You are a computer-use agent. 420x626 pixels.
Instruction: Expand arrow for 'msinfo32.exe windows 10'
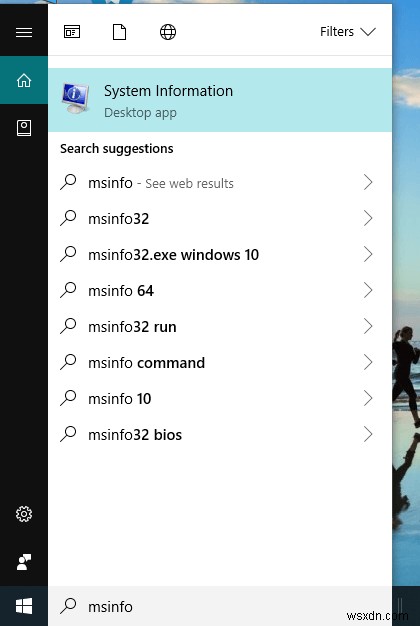pyautogui.click(x=368, y=254)
